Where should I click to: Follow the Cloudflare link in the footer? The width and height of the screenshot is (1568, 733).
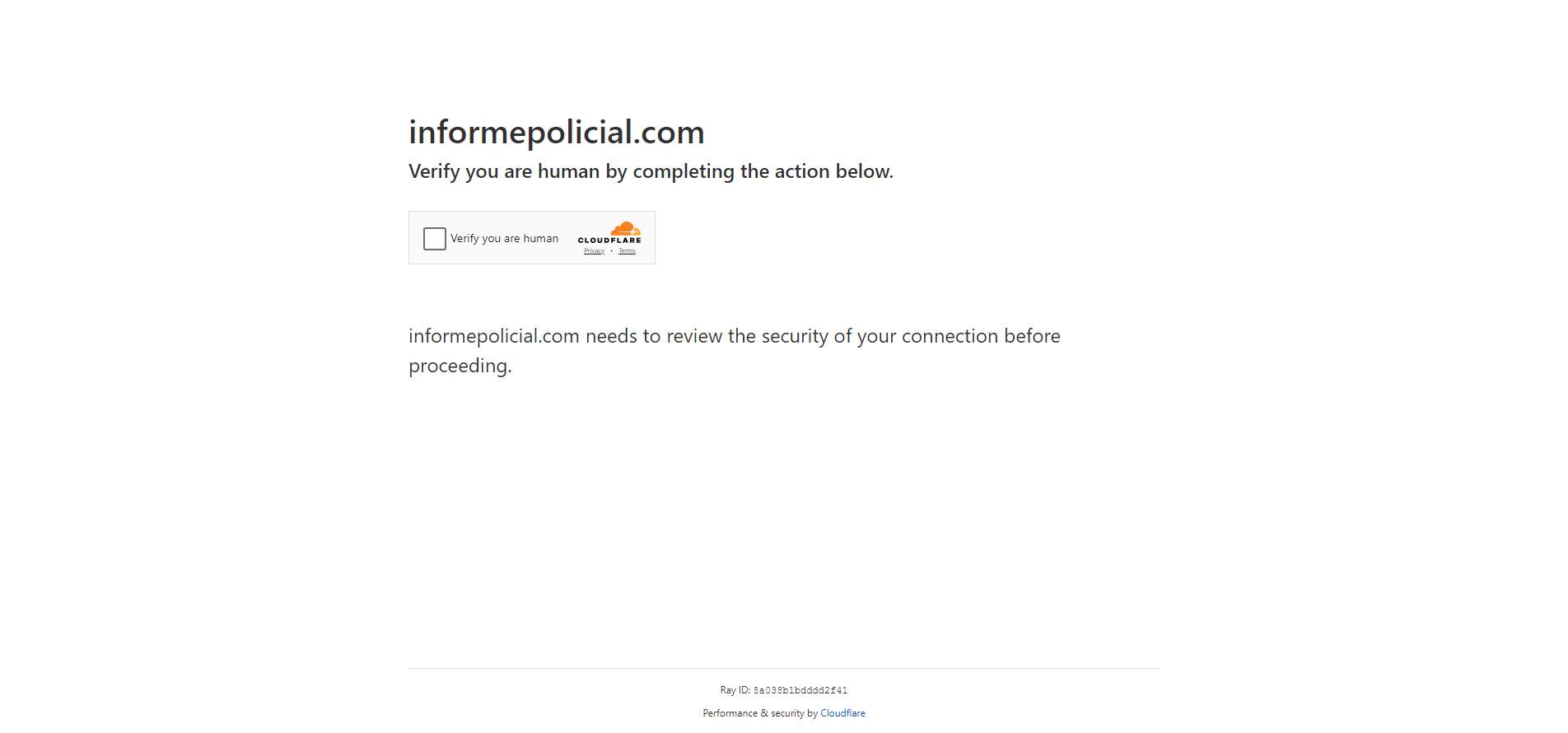coord(842,713)
